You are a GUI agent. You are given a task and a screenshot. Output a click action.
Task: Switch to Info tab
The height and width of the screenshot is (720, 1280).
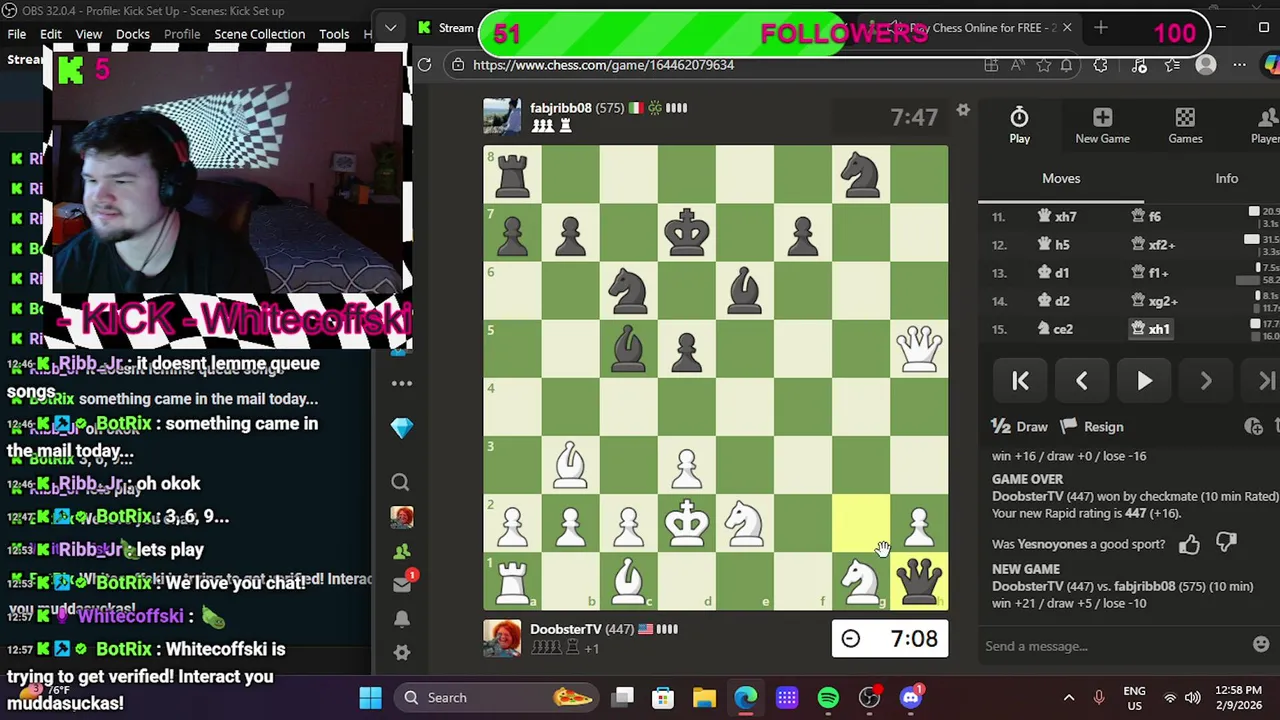click(1226, 178)
